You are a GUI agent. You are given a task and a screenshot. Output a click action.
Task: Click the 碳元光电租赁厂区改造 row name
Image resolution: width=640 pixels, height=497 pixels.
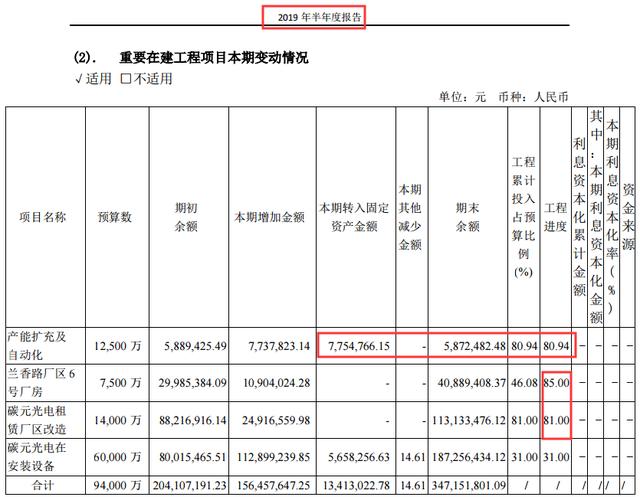(37, 420)
